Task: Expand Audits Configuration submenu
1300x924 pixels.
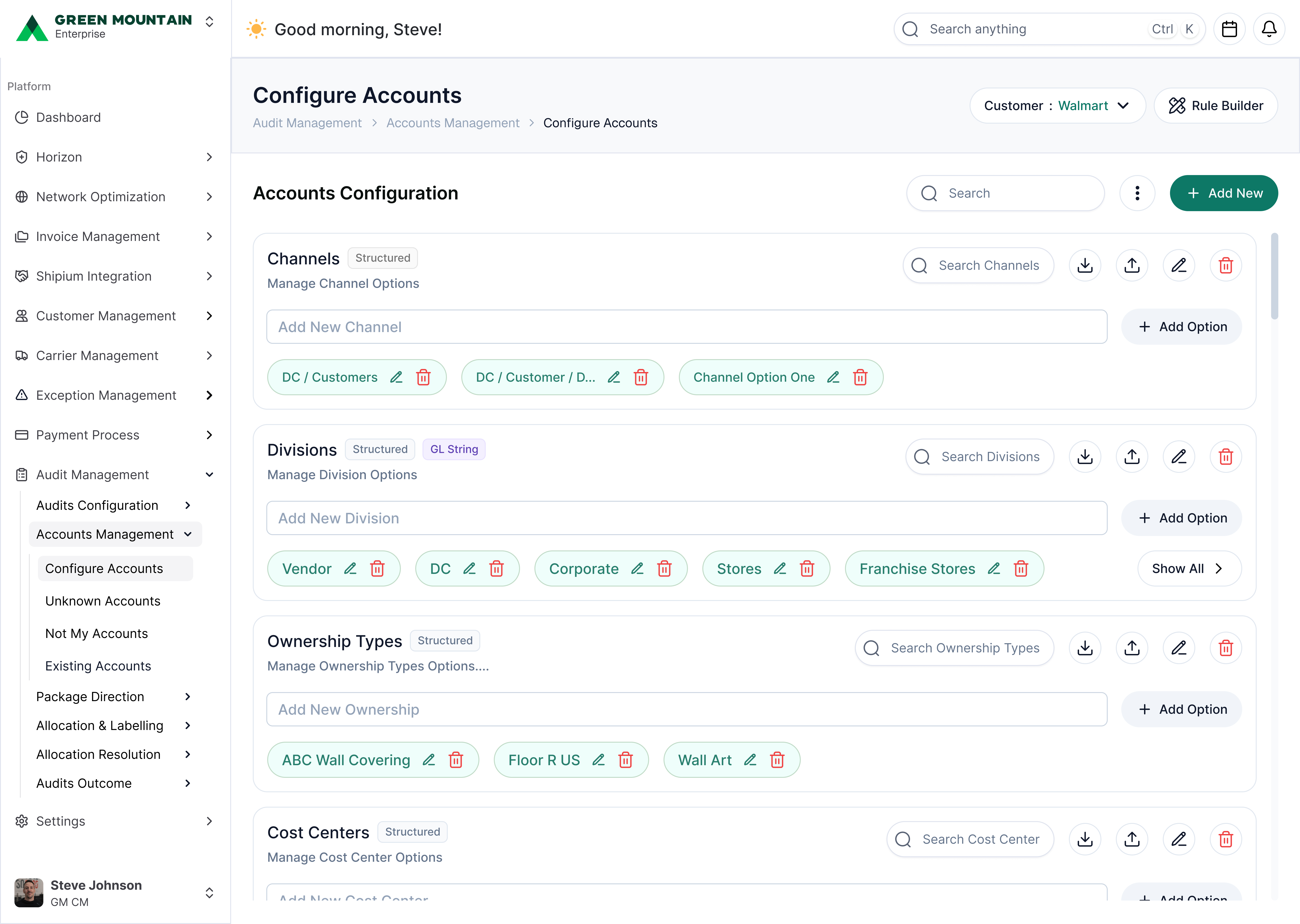Action: pyautogui.click(x=188, y=505)
